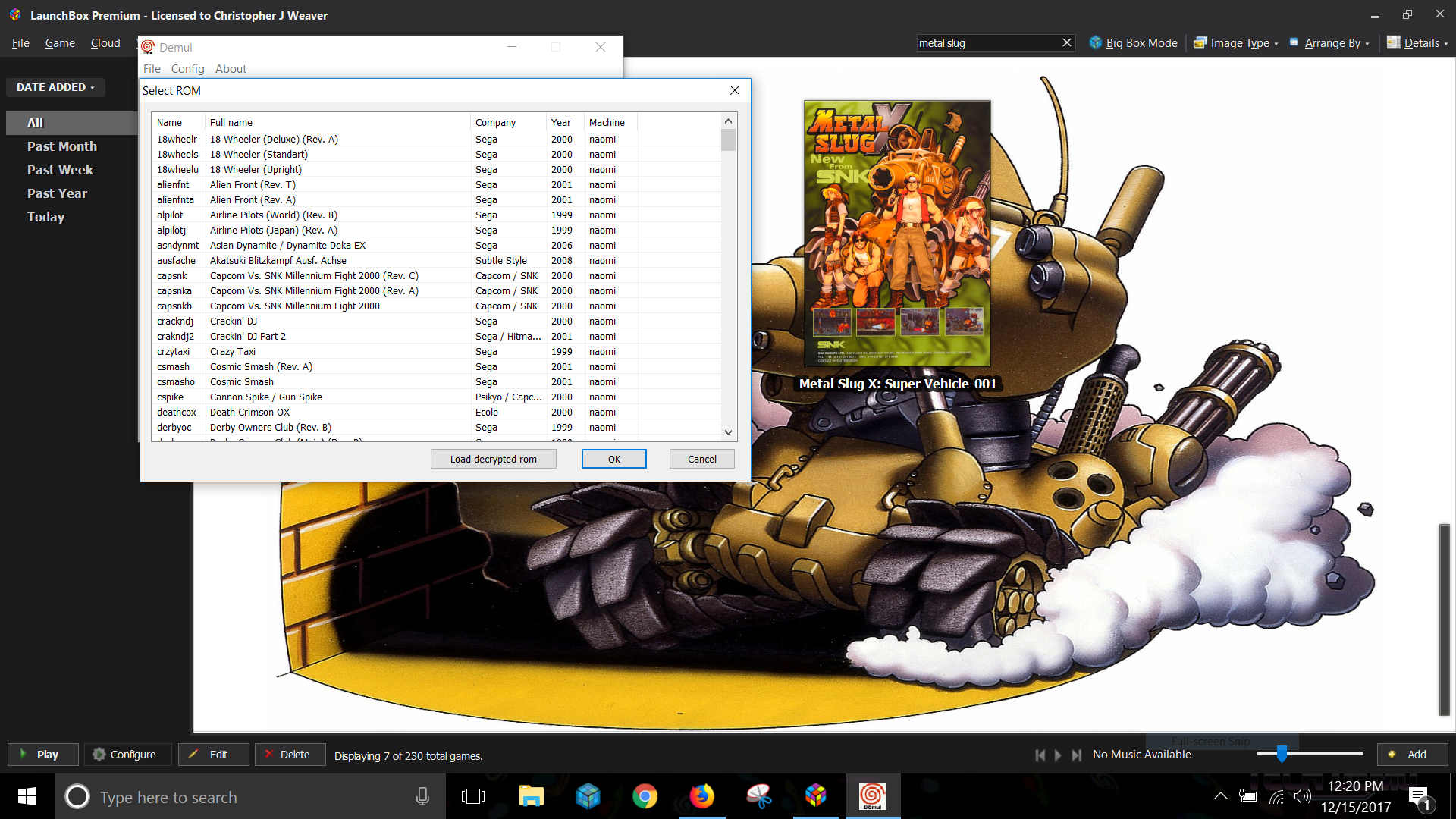This screenshot has height=819, width=1456.
Task: Open the LaunchBox Cloud menu
Action: 105,43
